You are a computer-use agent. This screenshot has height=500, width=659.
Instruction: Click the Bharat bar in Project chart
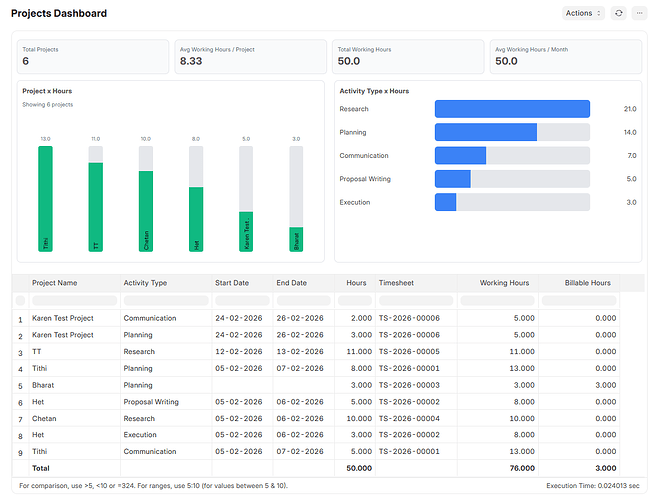click(x=296, y=239)
